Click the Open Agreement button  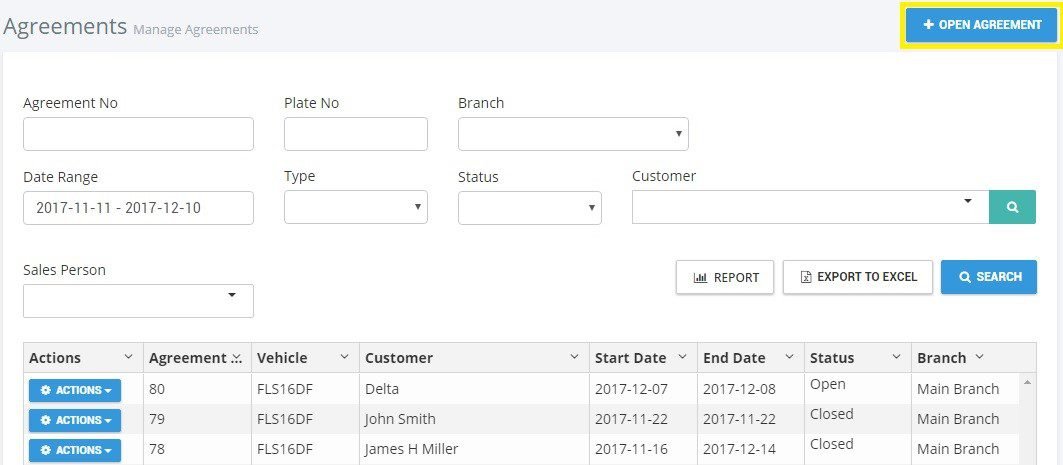(981, 25)
